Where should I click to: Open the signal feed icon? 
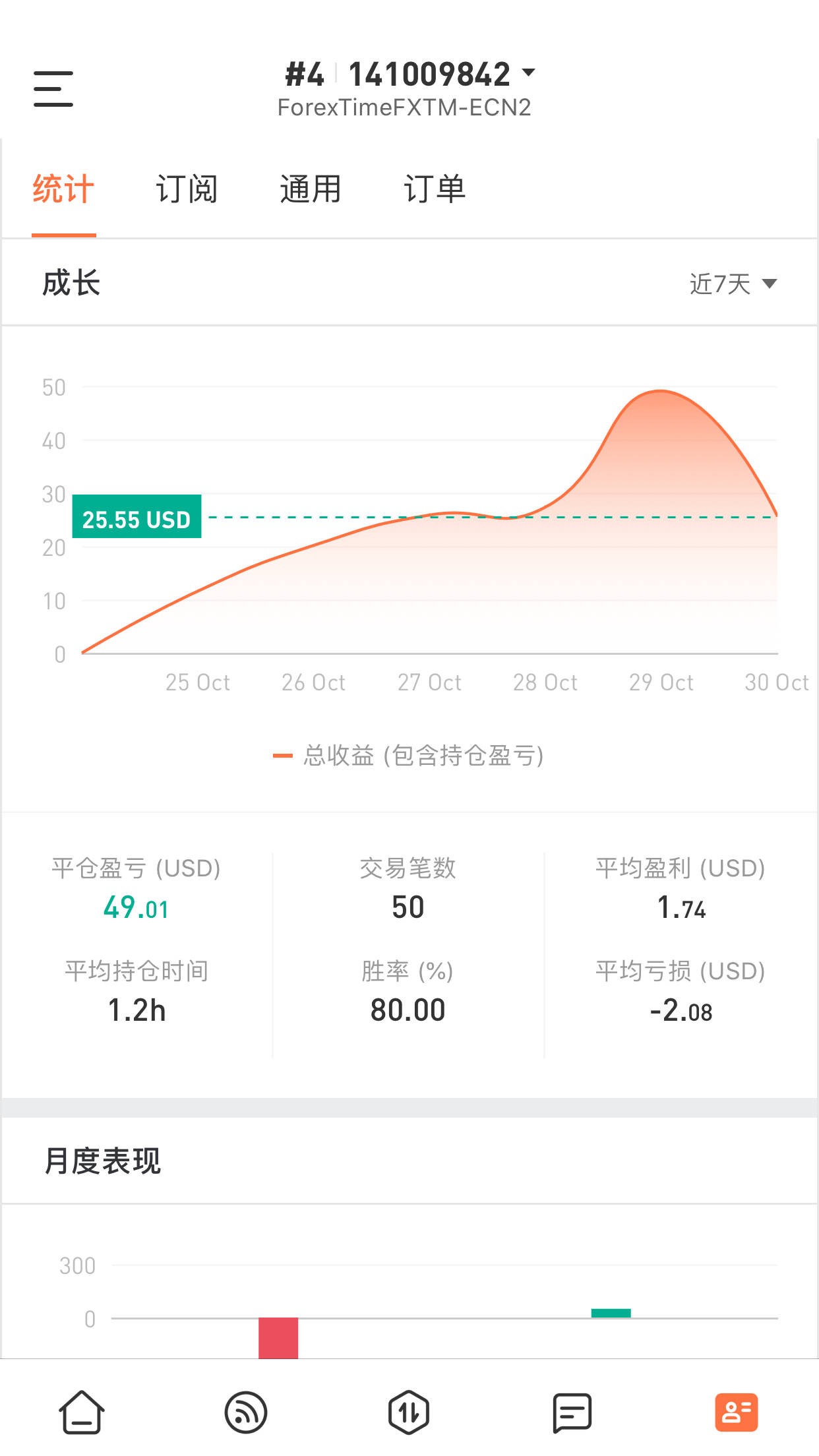point(246,1412)
